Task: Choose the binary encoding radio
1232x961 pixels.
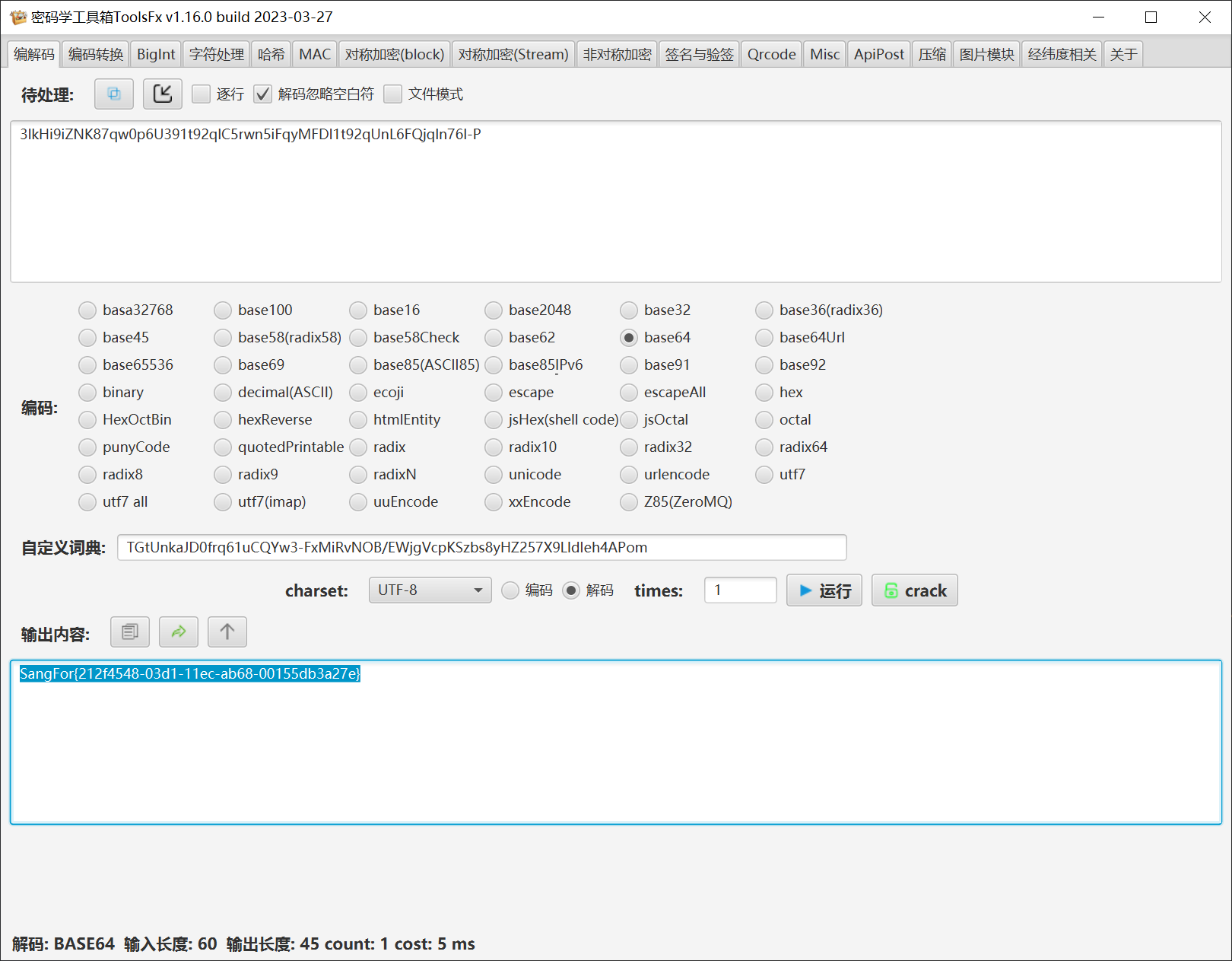Action: (87, 392)
